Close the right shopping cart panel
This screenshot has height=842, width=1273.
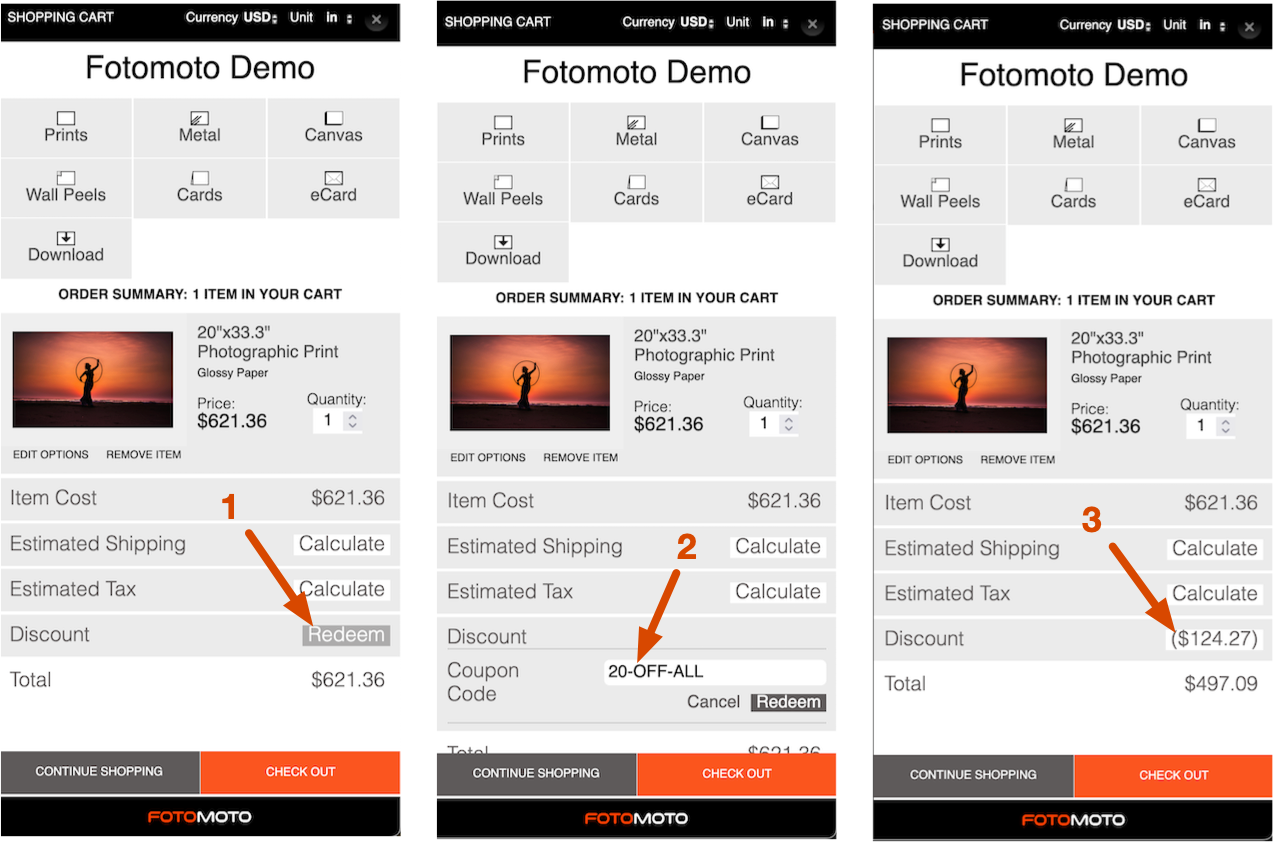coord(1249,27)
